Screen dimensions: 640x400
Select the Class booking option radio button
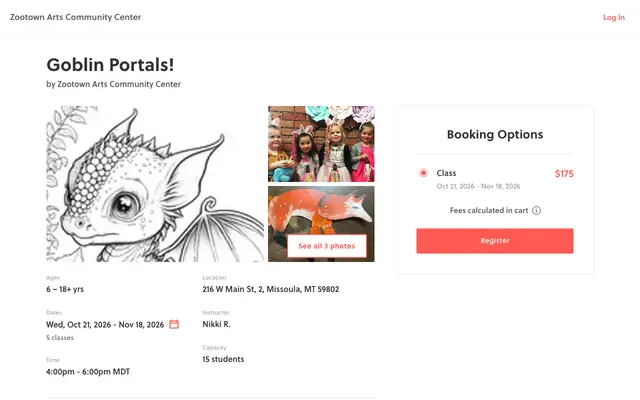point(423,173)
